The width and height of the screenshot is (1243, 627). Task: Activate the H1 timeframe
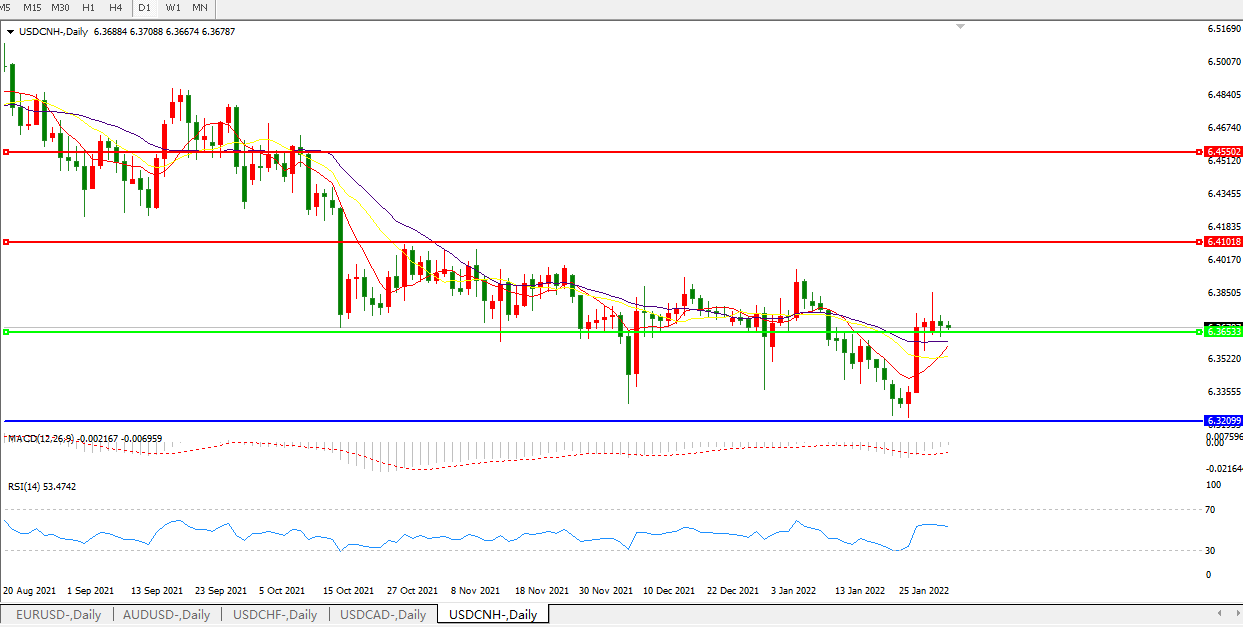[x=89, y=7]
